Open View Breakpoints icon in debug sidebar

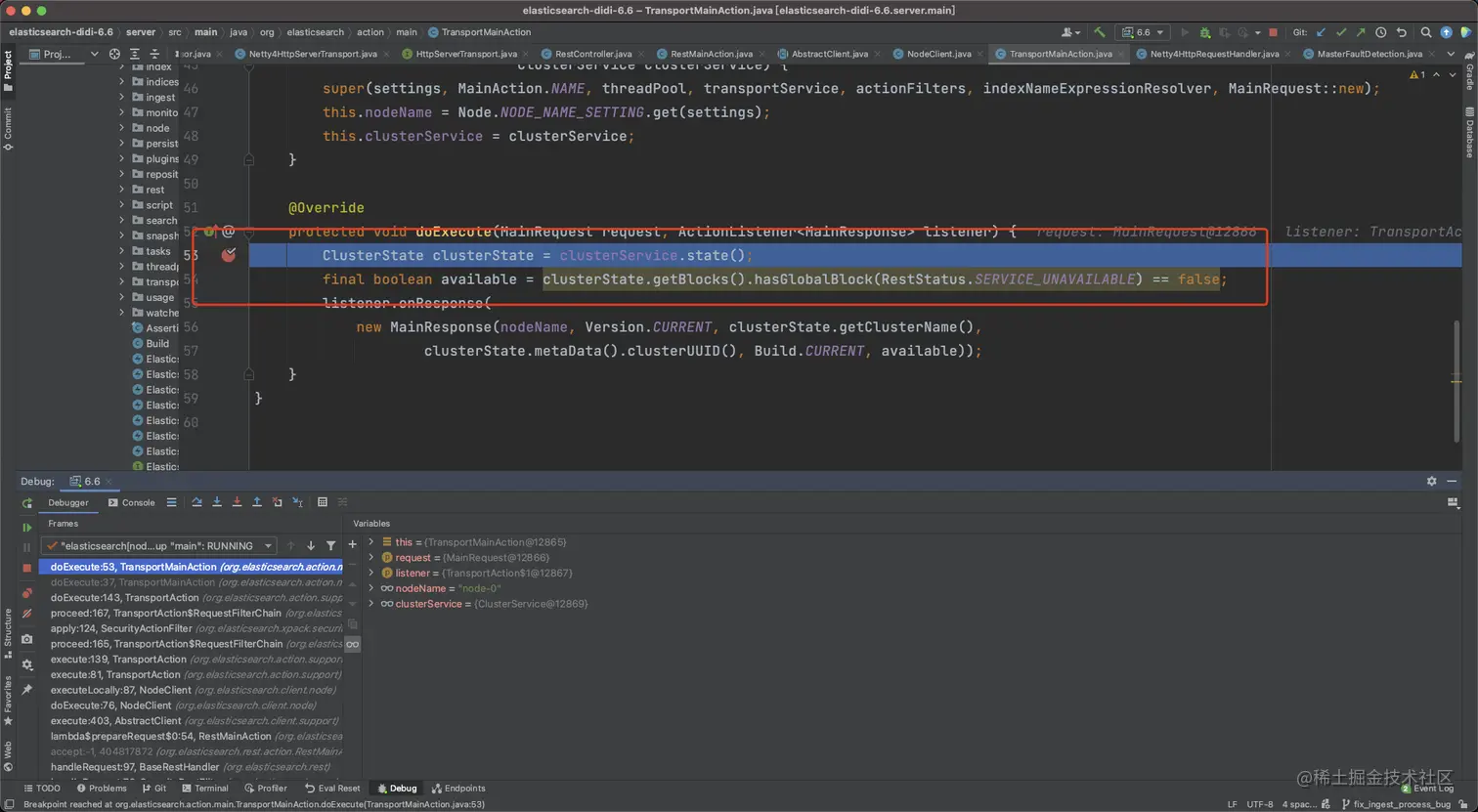tap(26, 593)
